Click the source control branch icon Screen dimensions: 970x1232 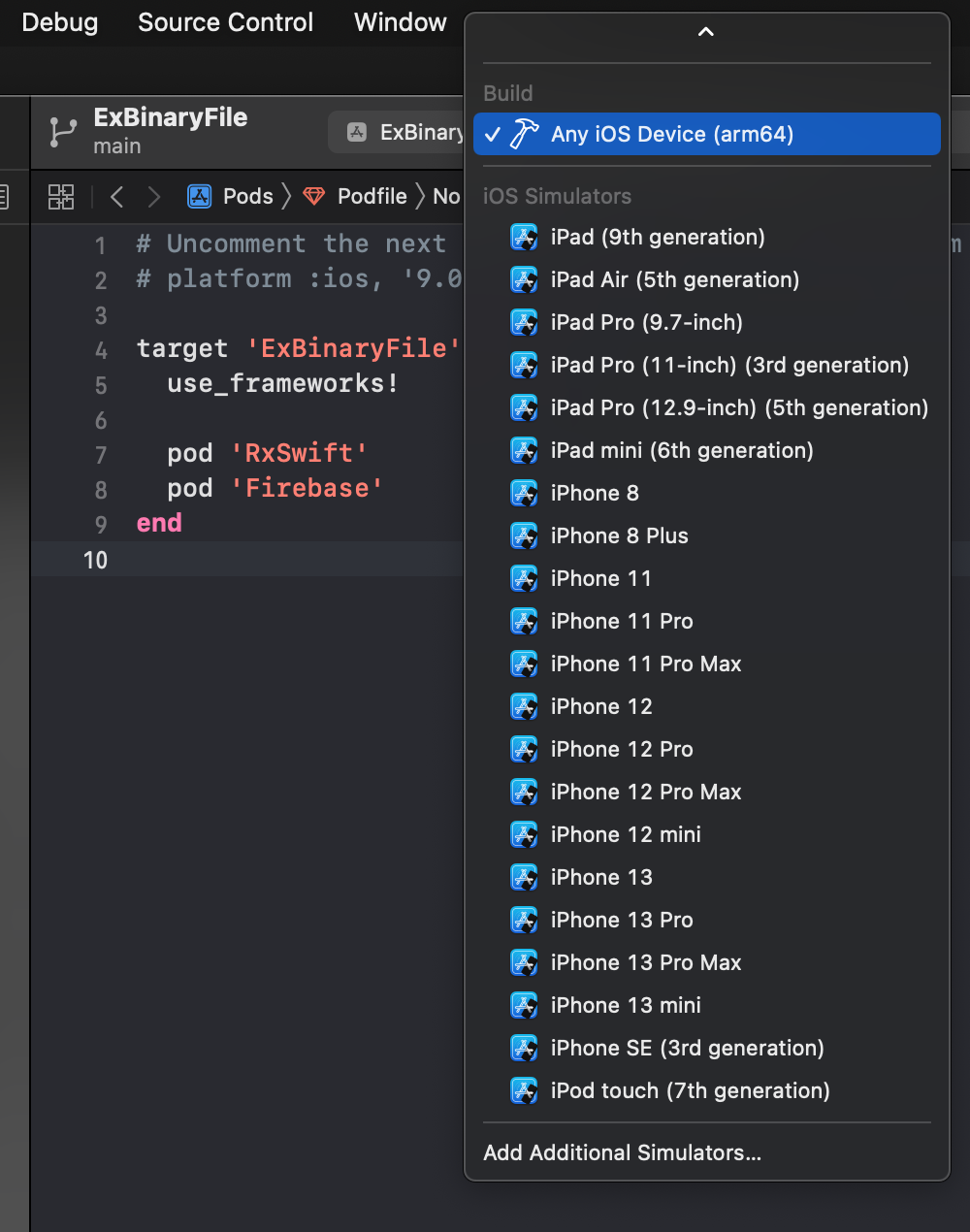63,132
